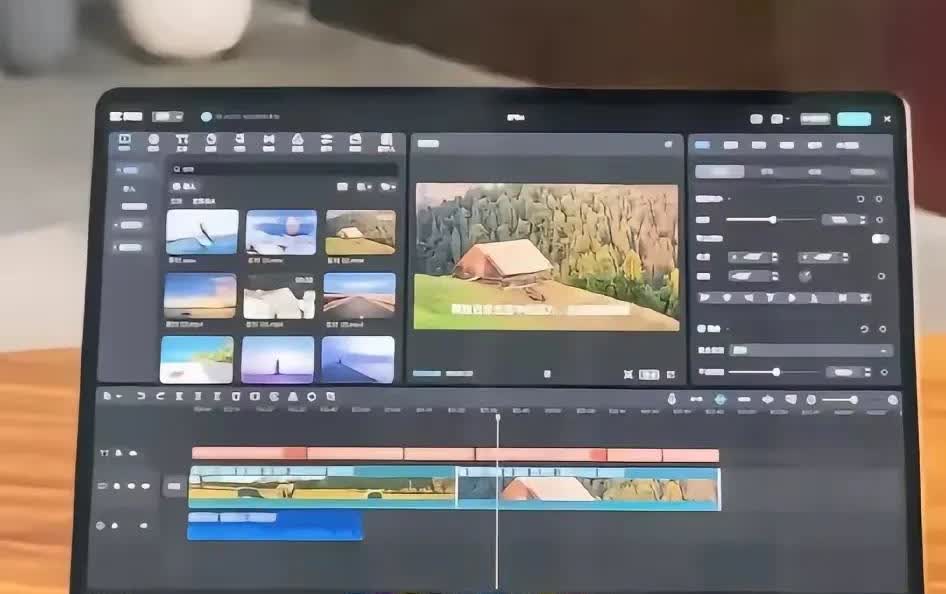Open the Stickers icon in the media toolbar
The width and height of the screenshot is (946, 594).
[x=211, y=142]
